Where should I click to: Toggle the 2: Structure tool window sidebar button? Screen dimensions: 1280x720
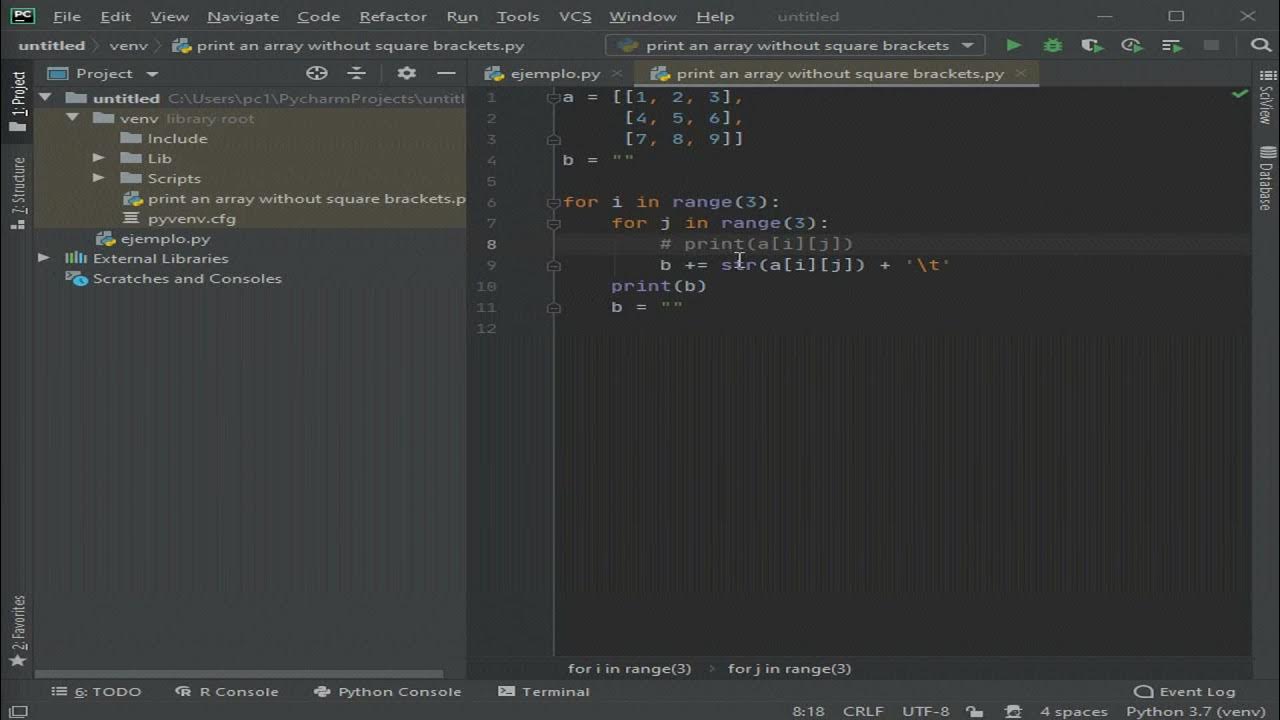tap(17, 193)
